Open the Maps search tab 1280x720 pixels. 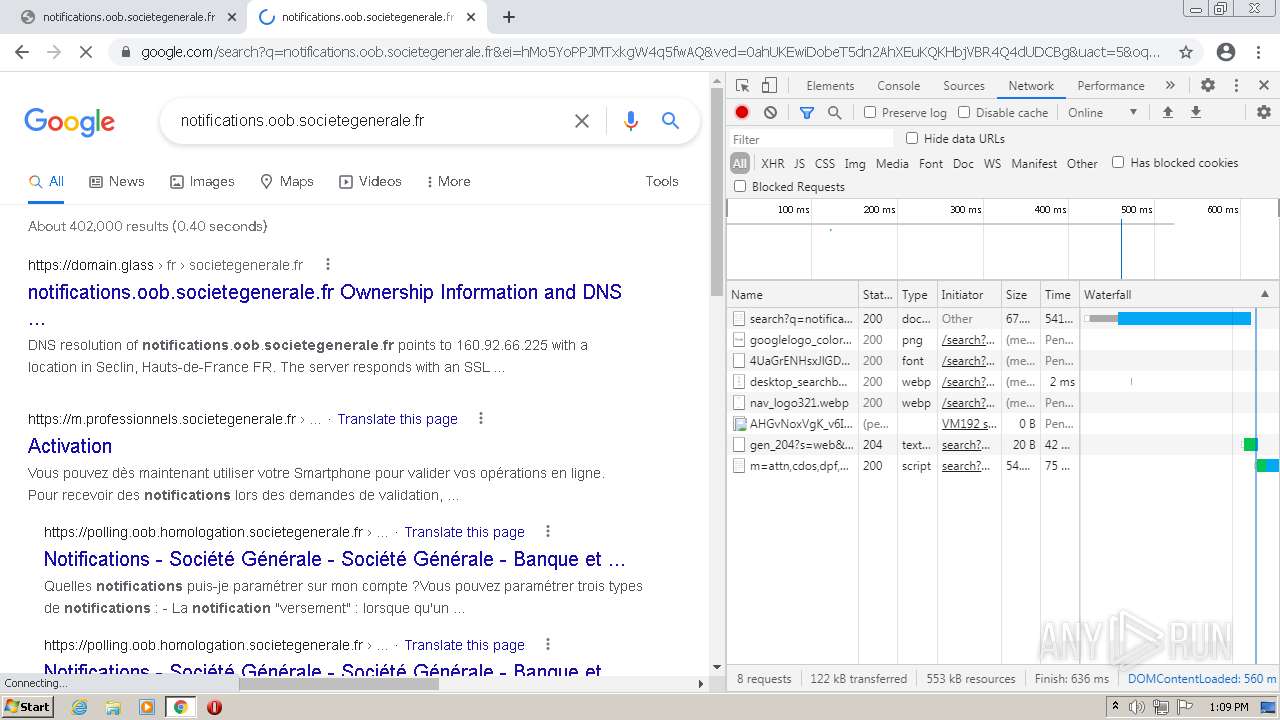[x=287, y=181]
